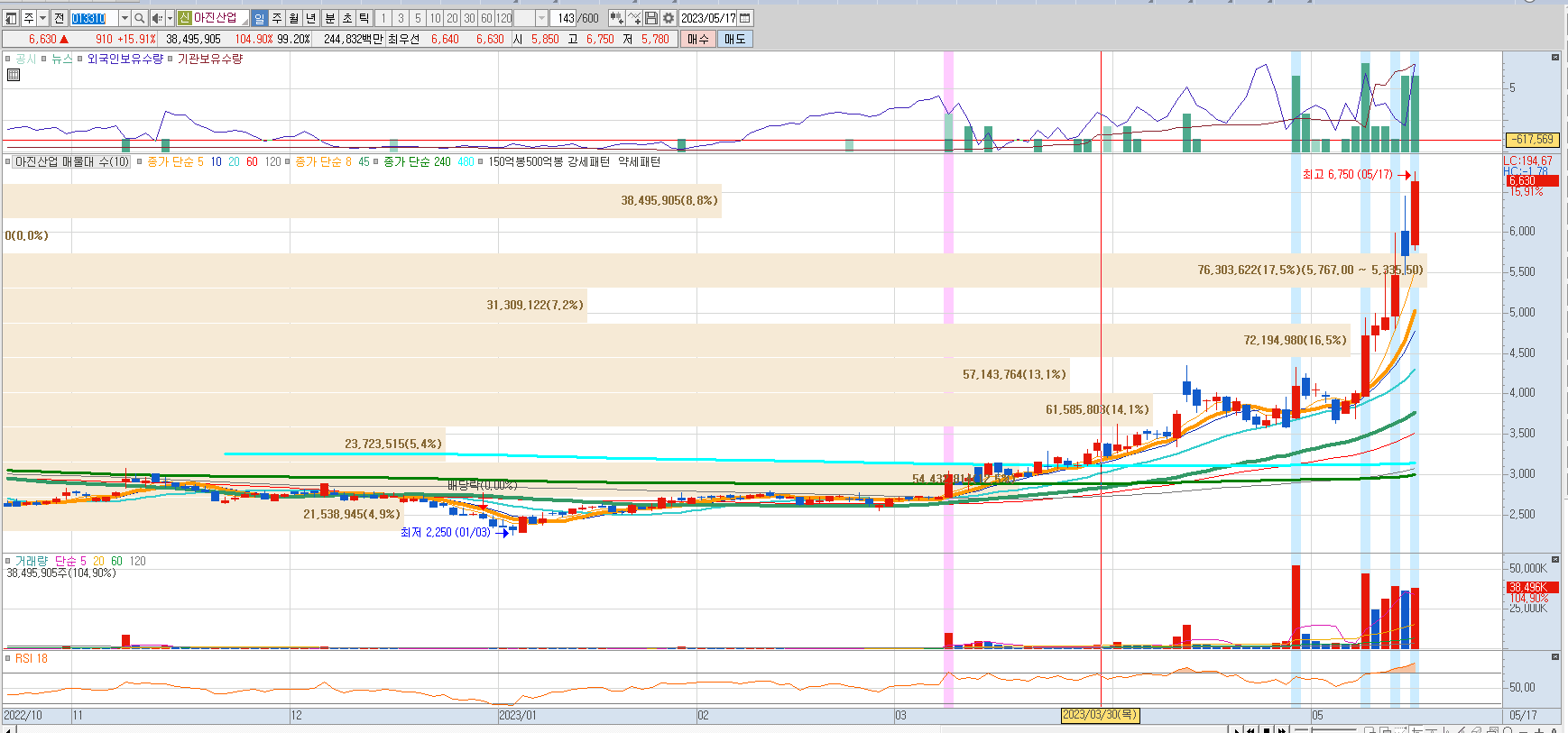The height and width of the screenshot is (733, 1568).
Task: Click the line tool settings icon
Action: (634, 18)
